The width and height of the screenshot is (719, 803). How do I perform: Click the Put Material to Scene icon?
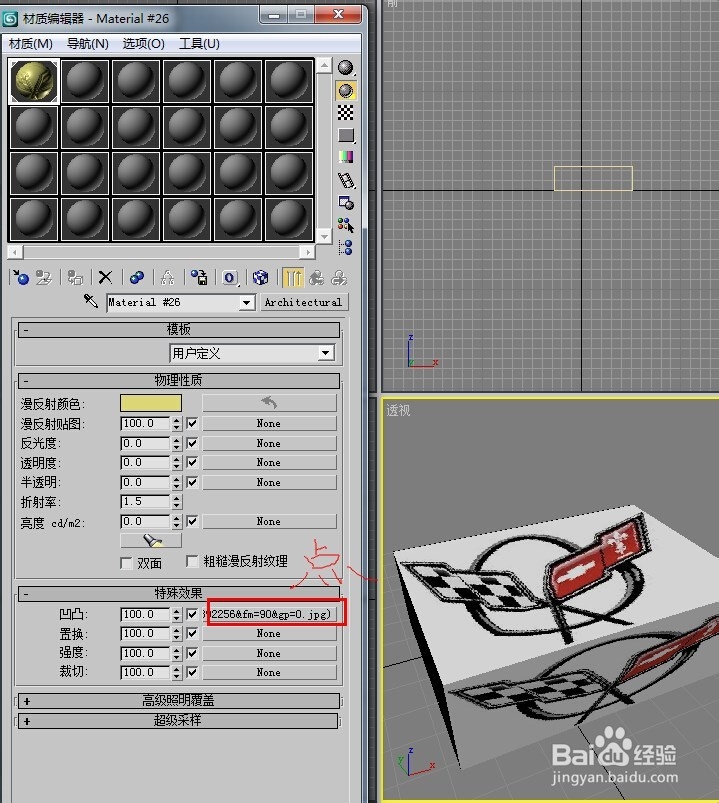tap(44, 278)
